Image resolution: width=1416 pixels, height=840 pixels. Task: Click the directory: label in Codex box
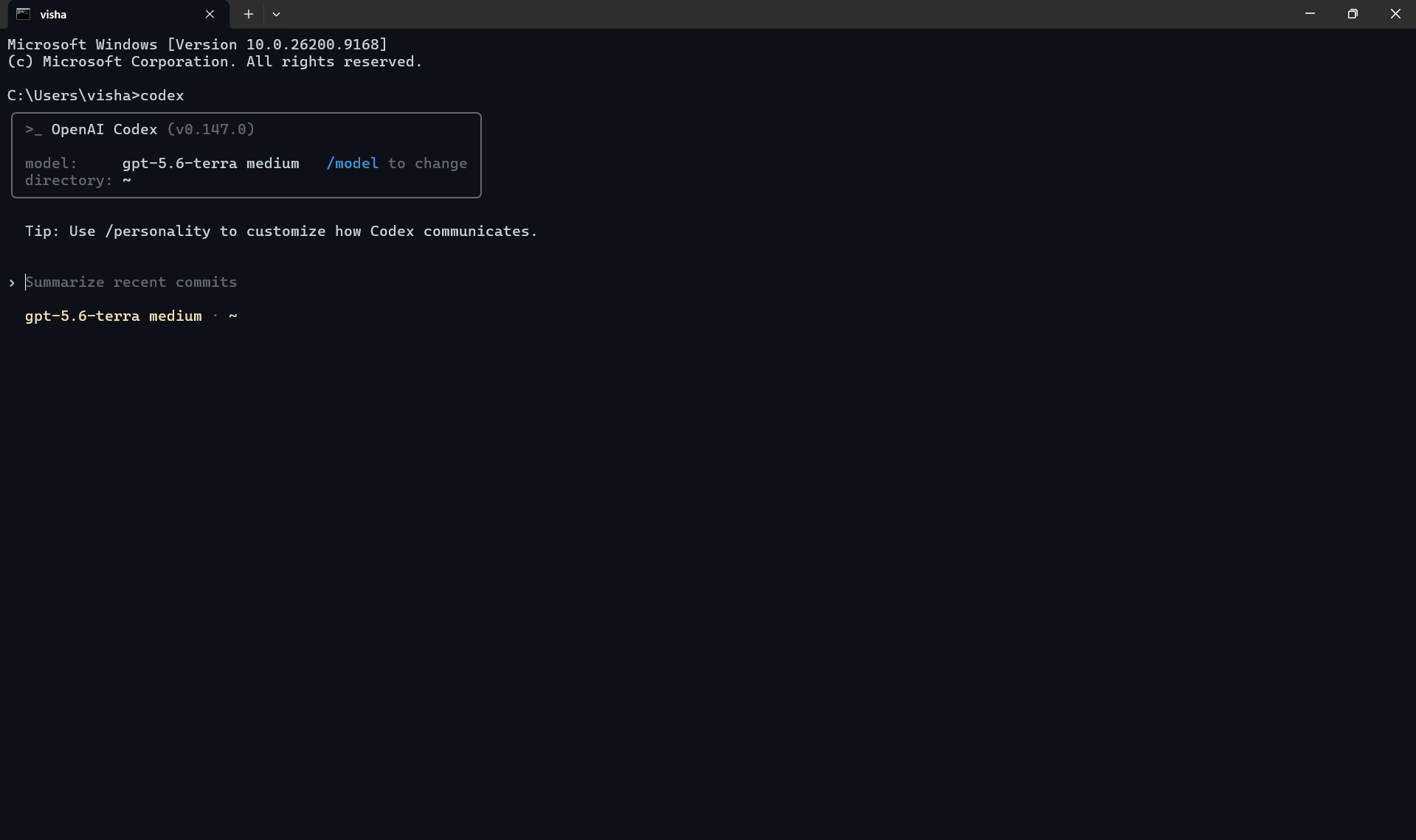tap(69, 180)
